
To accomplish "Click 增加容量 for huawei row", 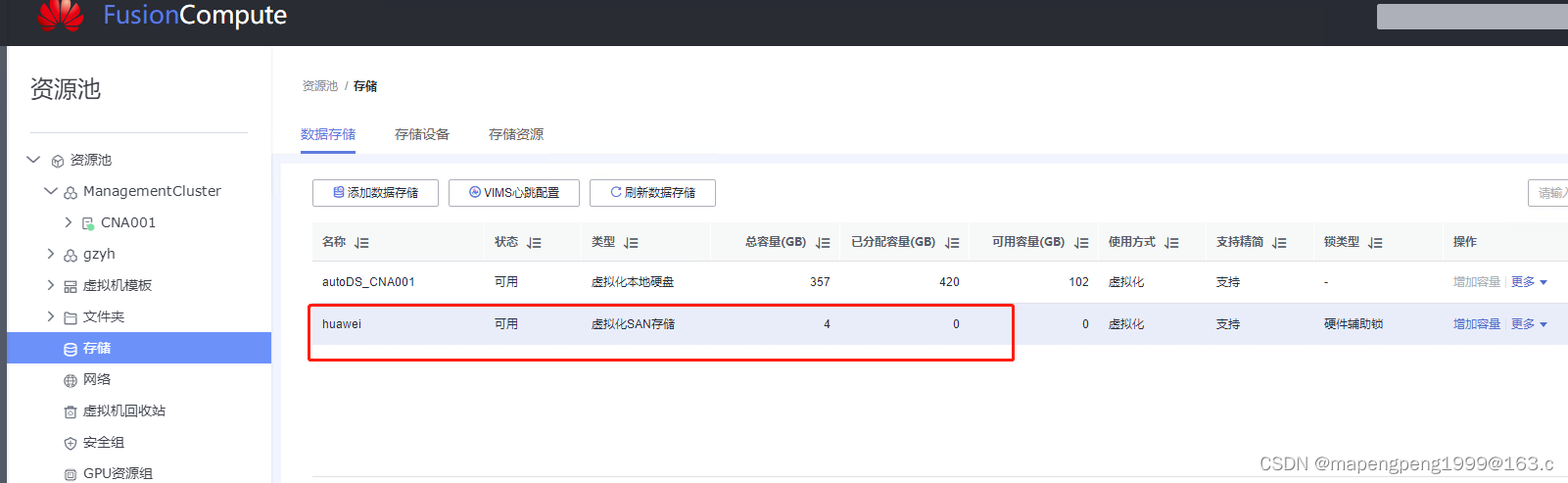I will point(1477,324).
